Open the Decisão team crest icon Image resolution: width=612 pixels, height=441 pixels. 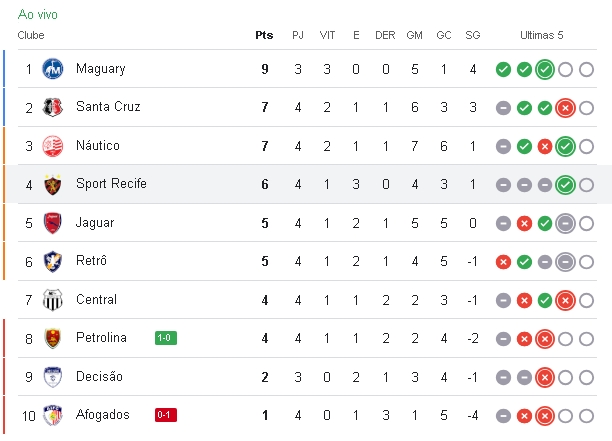(53, 377)
